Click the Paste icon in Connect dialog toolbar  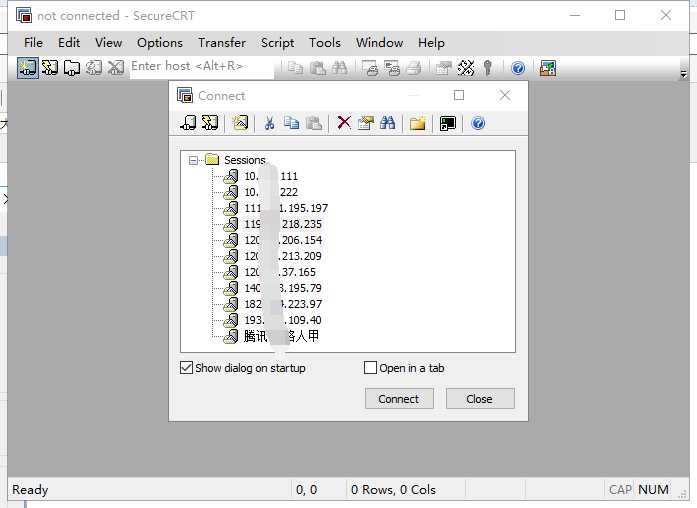tap(314, 123)
